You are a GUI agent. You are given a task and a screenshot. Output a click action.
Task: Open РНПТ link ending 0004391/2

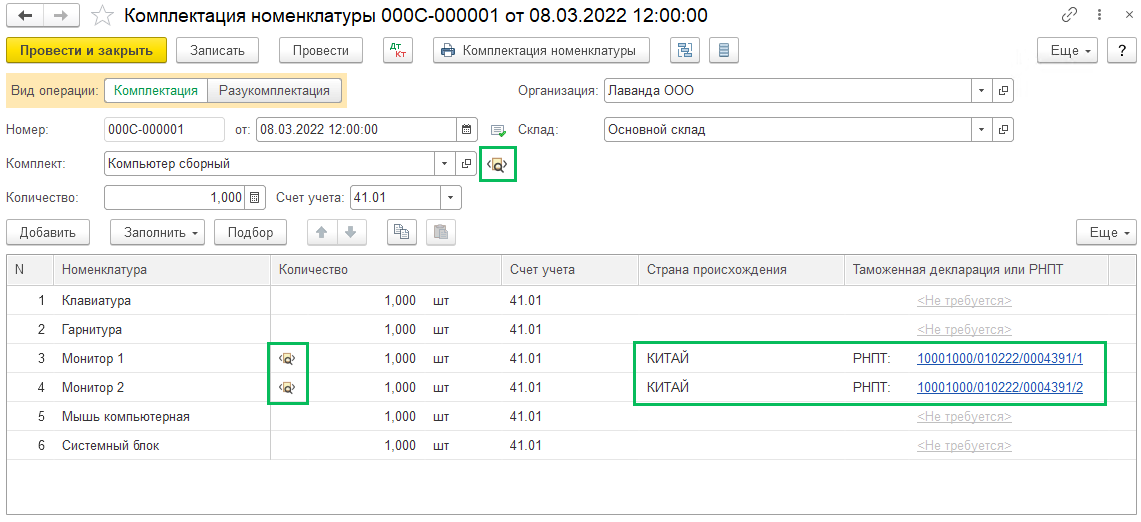1001,387
